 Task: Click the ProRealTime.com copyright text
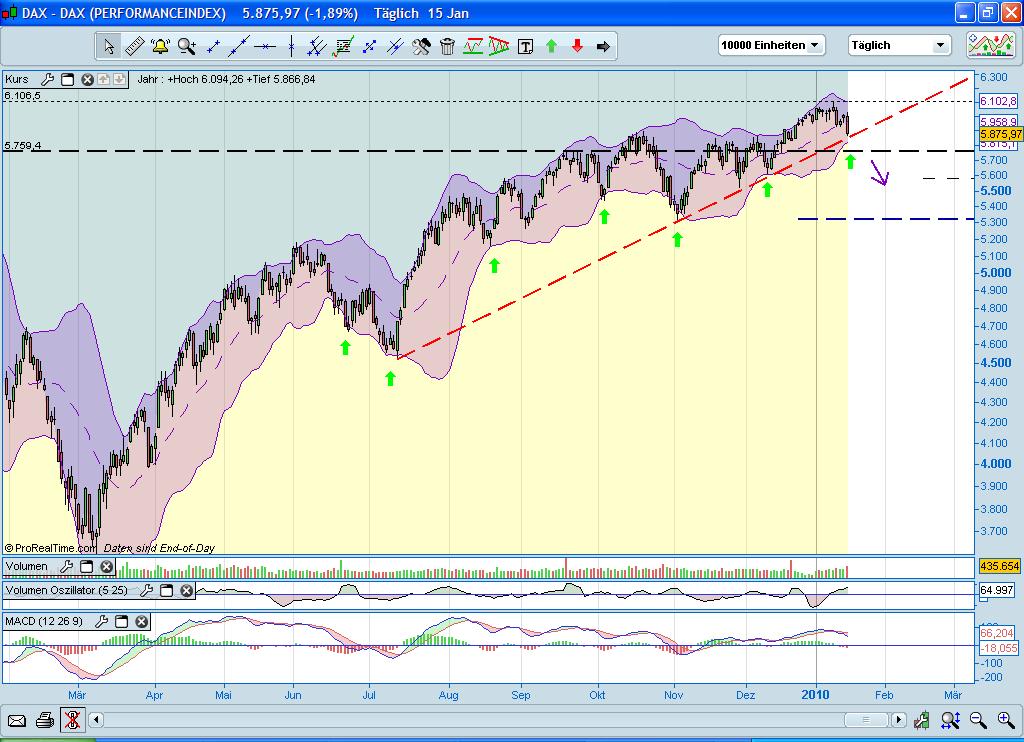(x=50, y=549)
